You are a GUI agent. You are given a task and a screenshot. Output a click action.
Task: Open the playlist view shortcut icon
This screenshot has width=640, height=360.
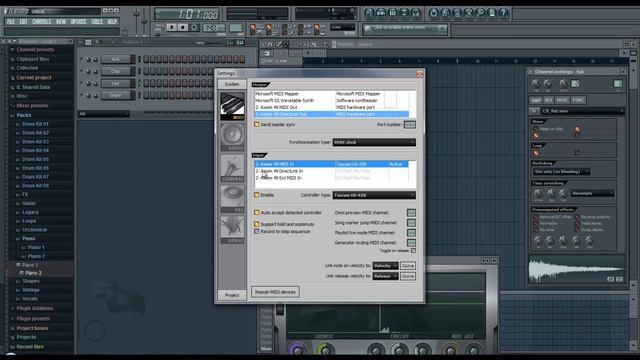(369, 13)
